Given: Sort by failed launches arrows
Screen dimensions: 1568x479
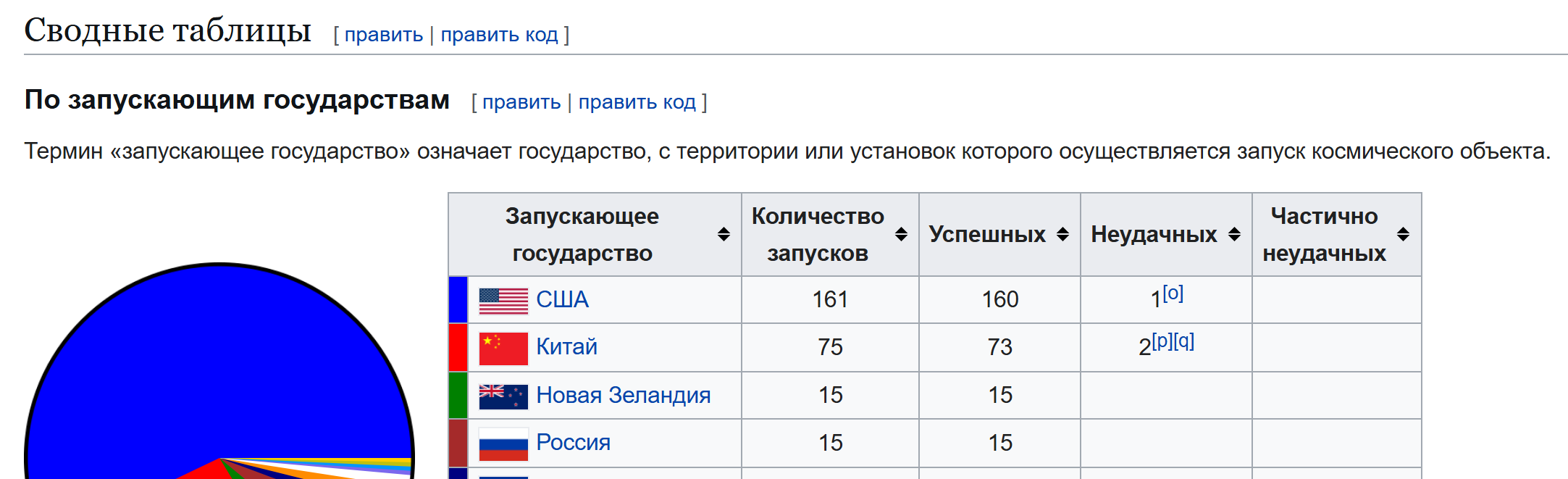Looking at the screenshot, I should (x=1234, y=234).
